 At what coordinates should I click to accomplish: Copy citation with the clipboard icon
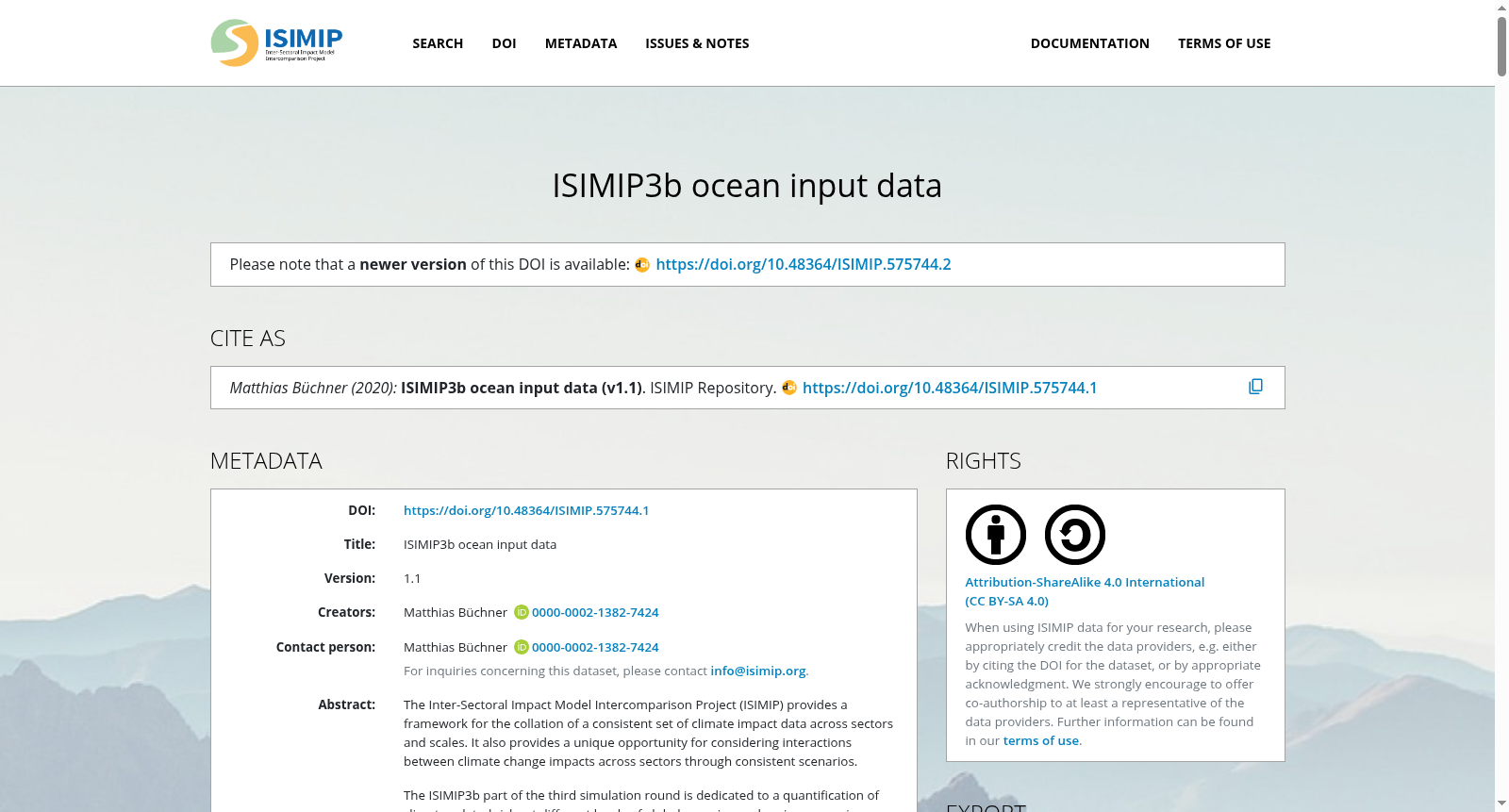pyautogui.click(x=1255, y=387)
